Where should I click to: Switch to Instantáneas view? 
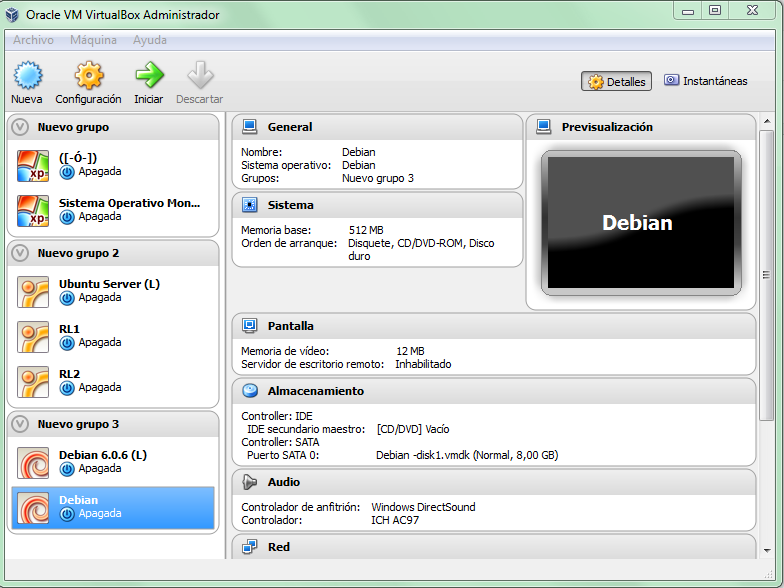[x=706, y=80]
